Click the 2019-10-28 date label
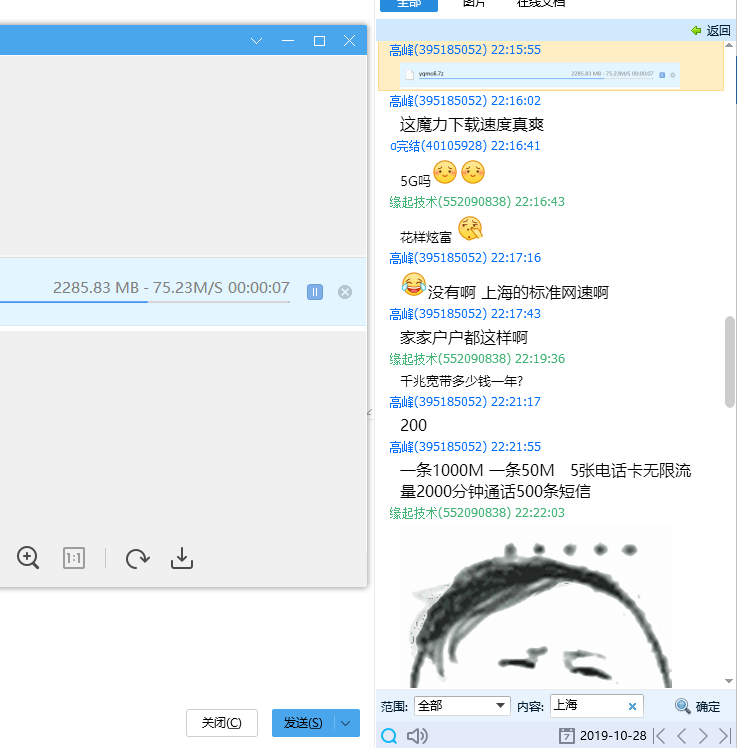The image size is (737, 748). click(x=613, y=736)
